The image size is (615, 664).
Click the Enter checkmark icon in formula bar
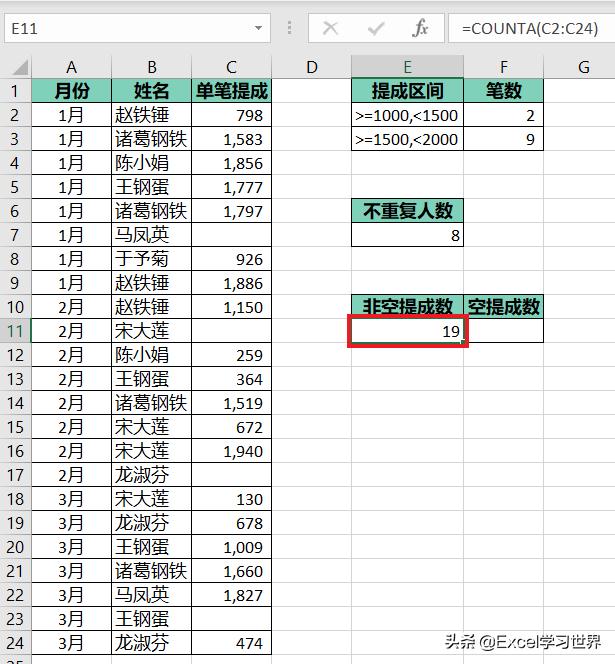(375, 28)
